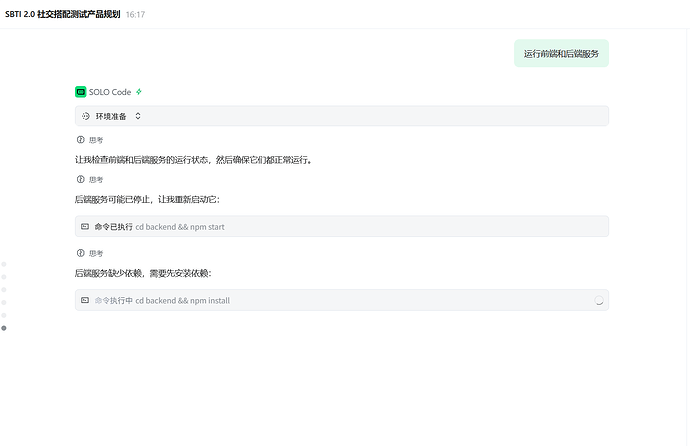
Task: Click the lightning bolt icon beside SOLO Code
Action: [x=139, y=92]
